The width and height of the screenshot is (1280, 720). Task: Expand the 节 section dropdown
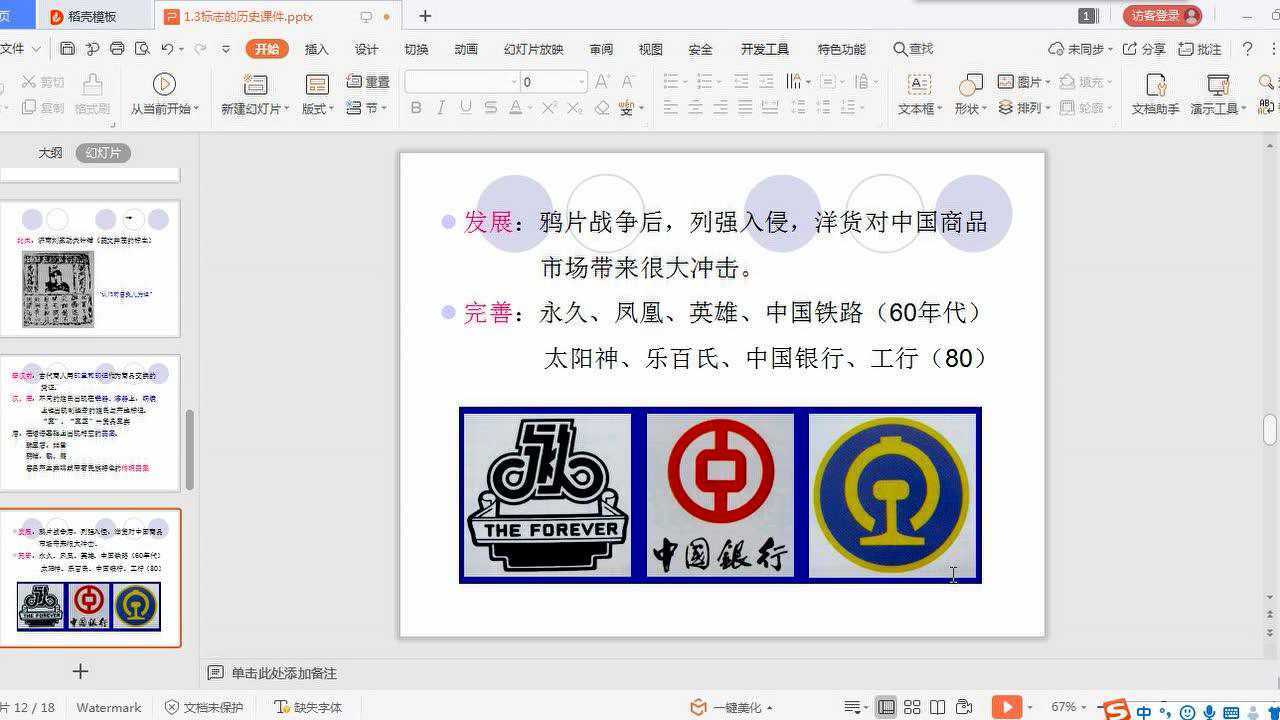click(x=366, y=108)
